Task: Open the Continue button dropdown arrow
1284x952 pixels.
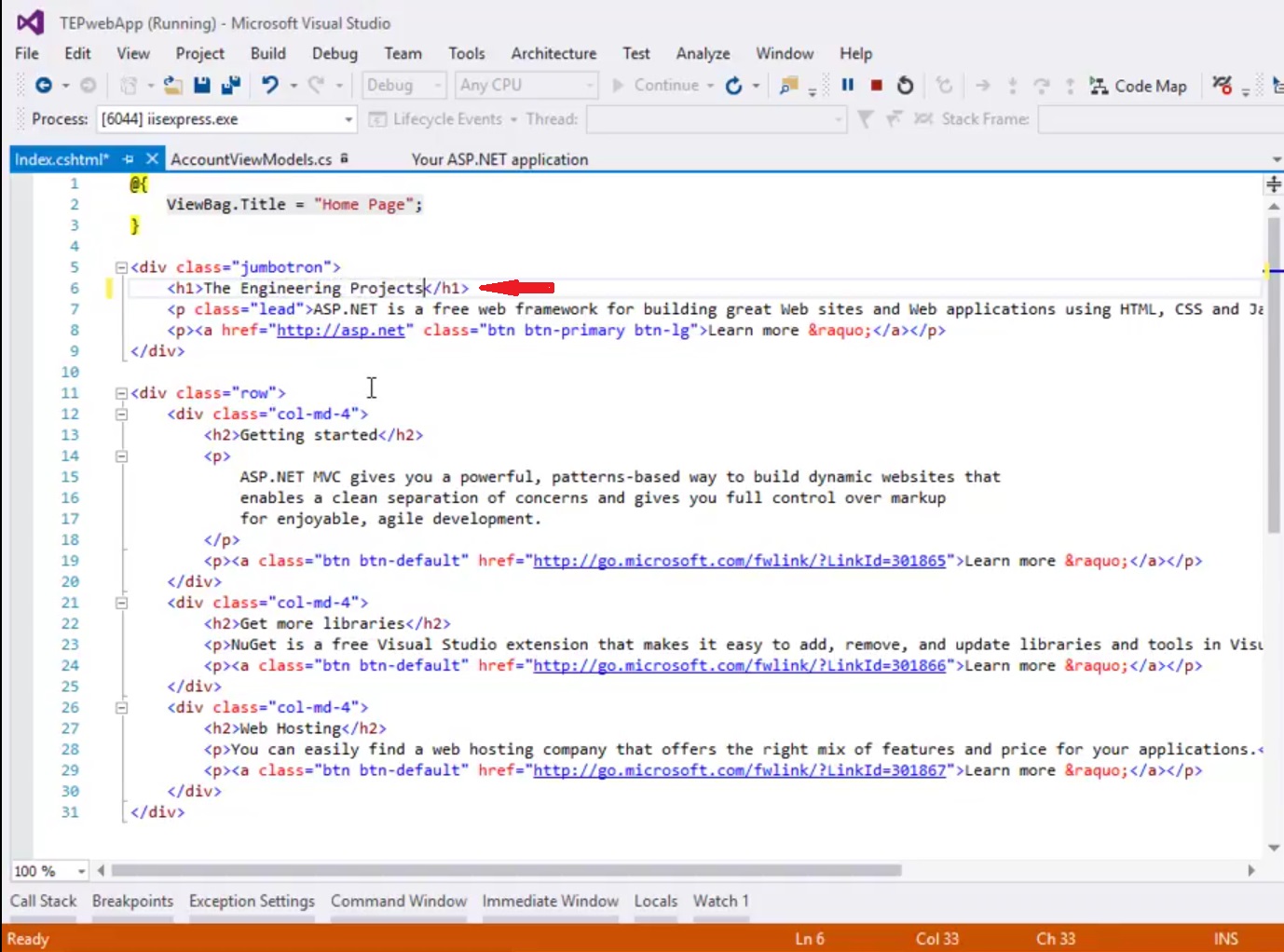Action: tap(710, 86)
